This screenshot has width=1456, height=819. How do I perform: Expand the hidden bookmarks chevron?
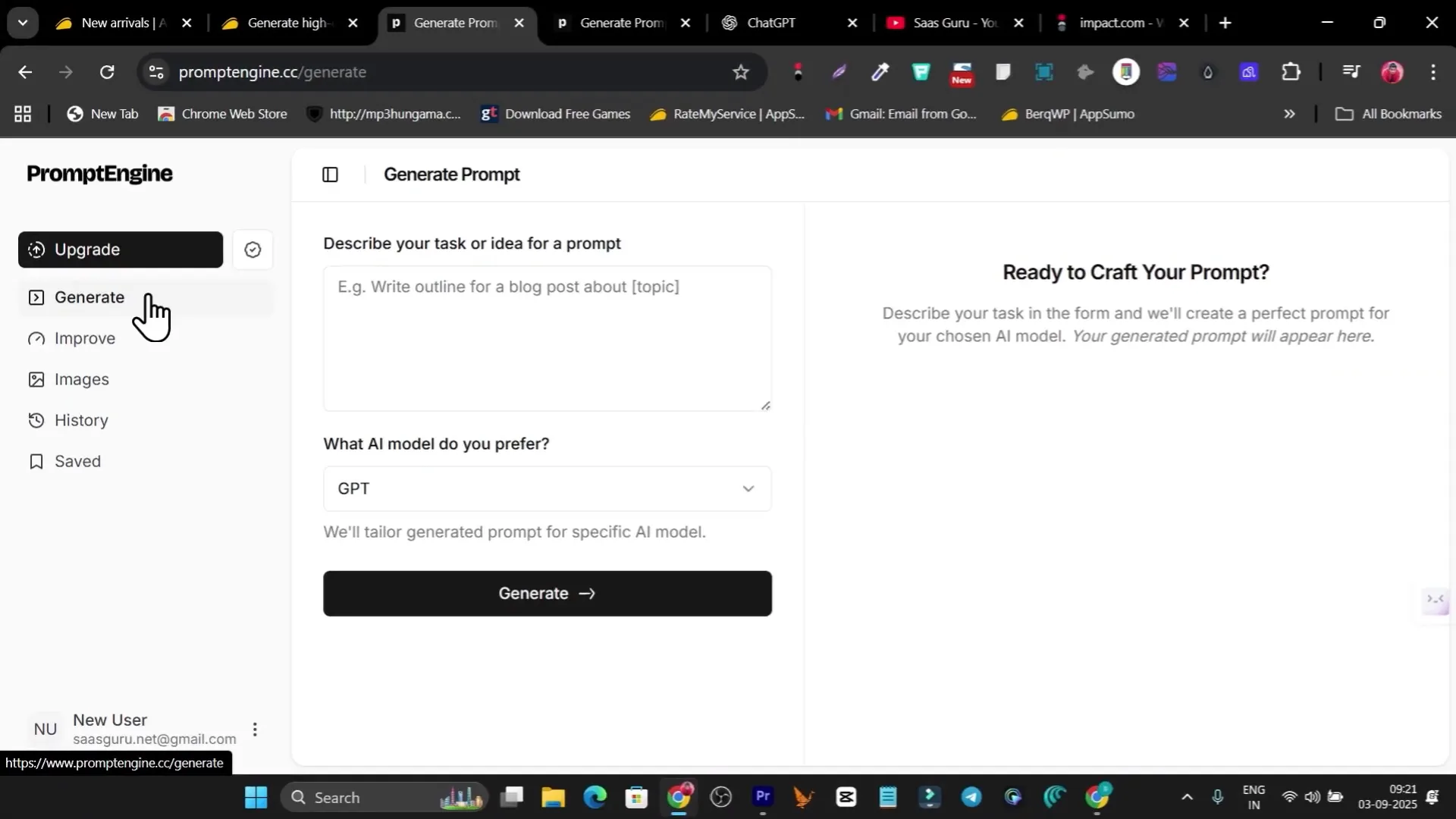click(1289, 114)
